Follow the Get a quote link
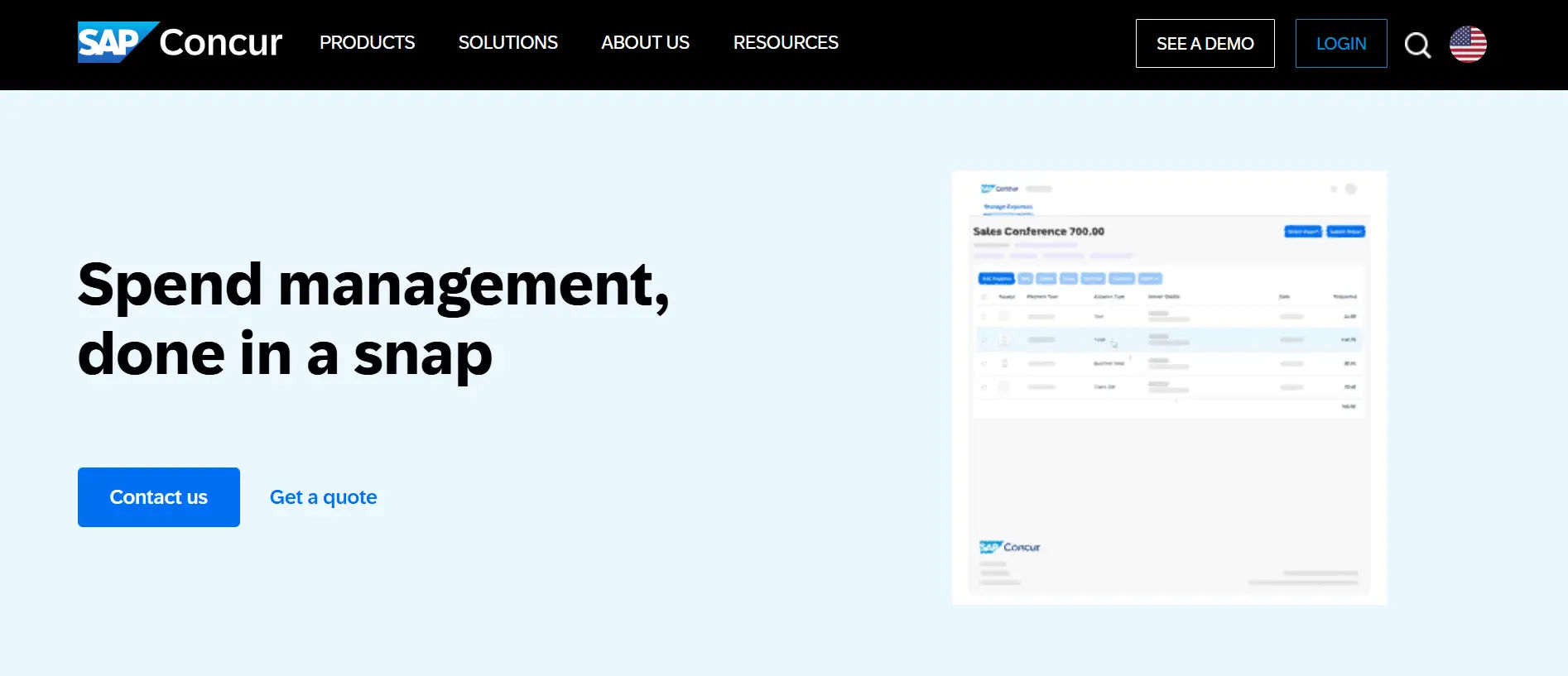The image size is (1568, 676). 324,497
